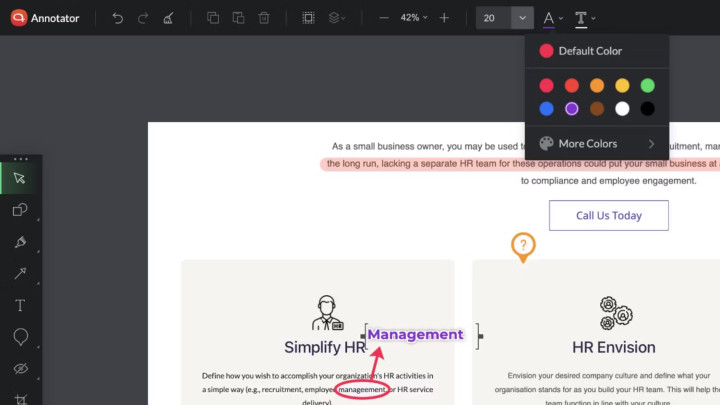Expand the More Colors submenu
720x405 pixels.
coord(597,144)
